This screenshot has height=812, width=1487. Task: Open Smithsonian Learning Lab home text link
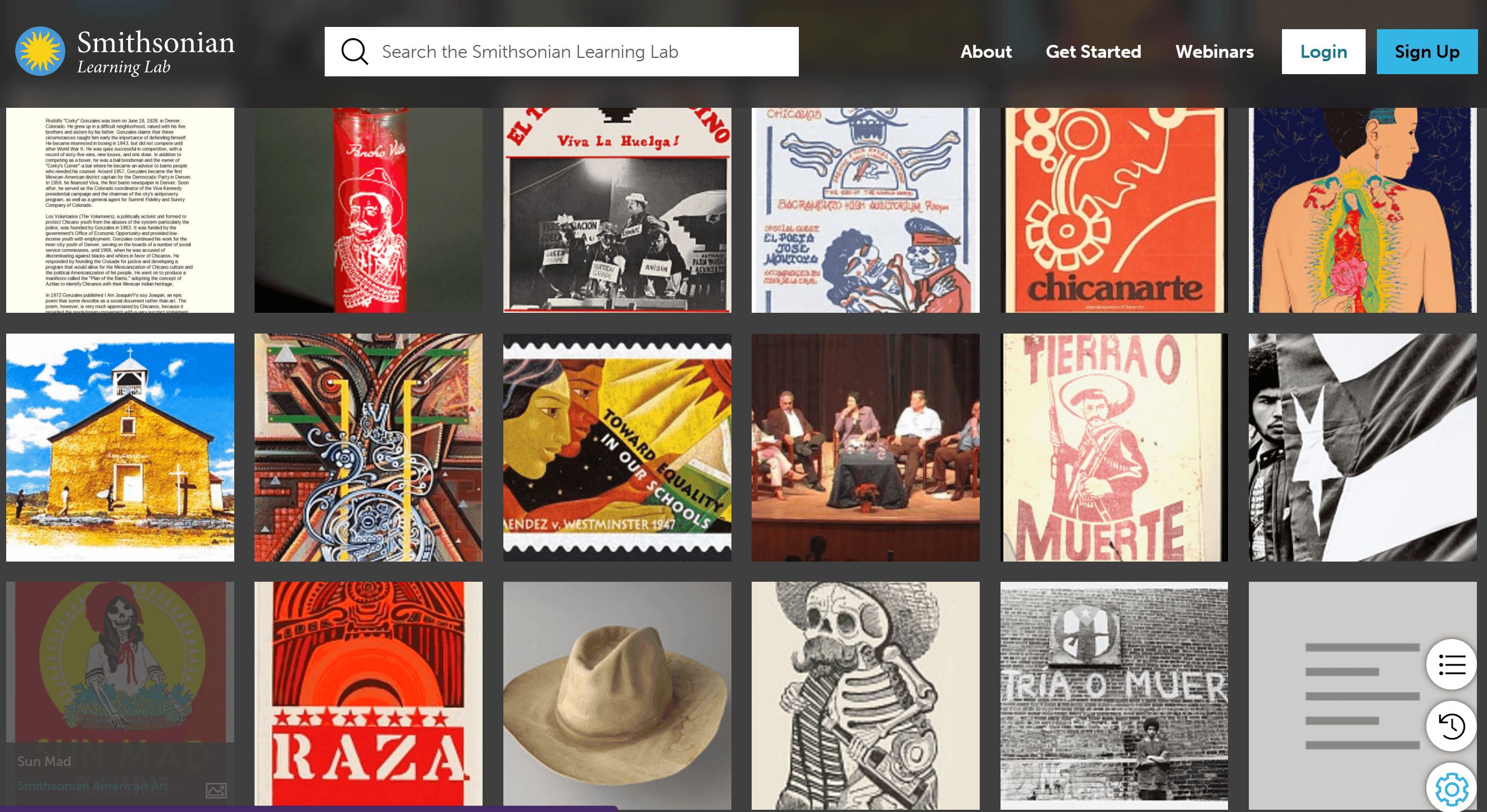click(x=156, y=52)
